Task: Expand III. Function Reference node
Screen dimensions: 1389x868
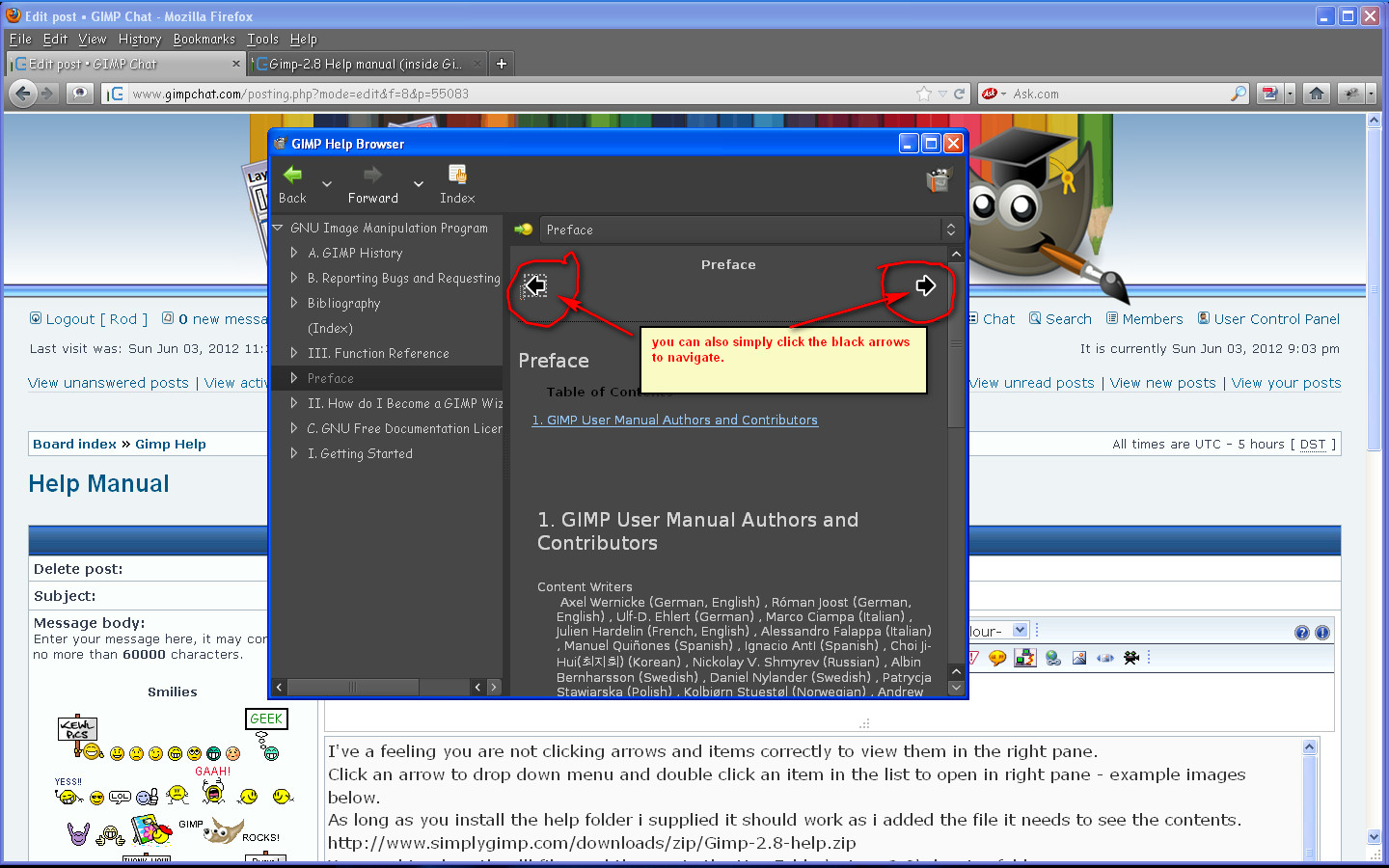Action: (294, 353)
